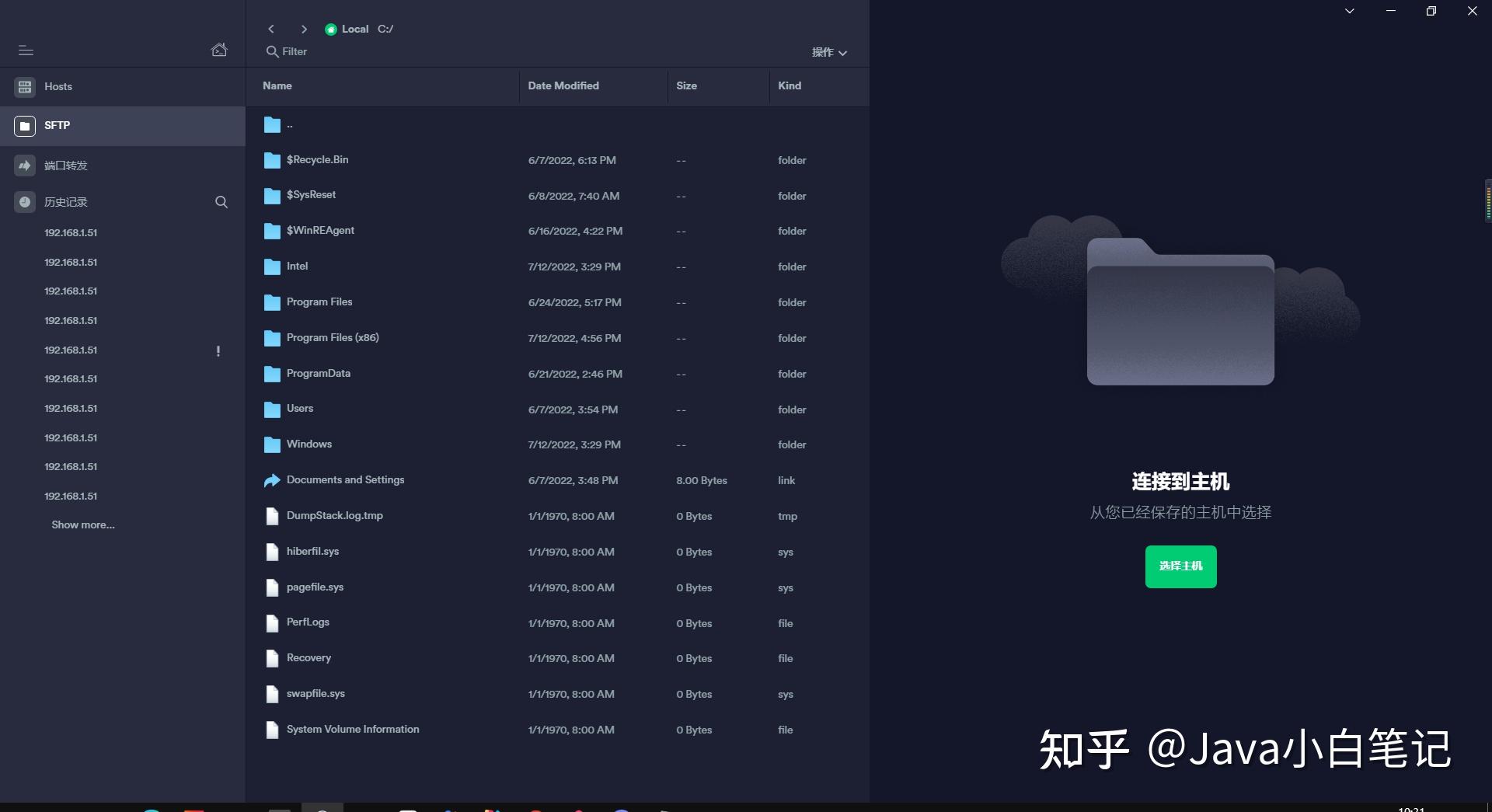Image resolution: width=1492 pixels, height=812 pixels.
Task: Click the 历史记录 history clock icon
Action: (x=24, y=202)
